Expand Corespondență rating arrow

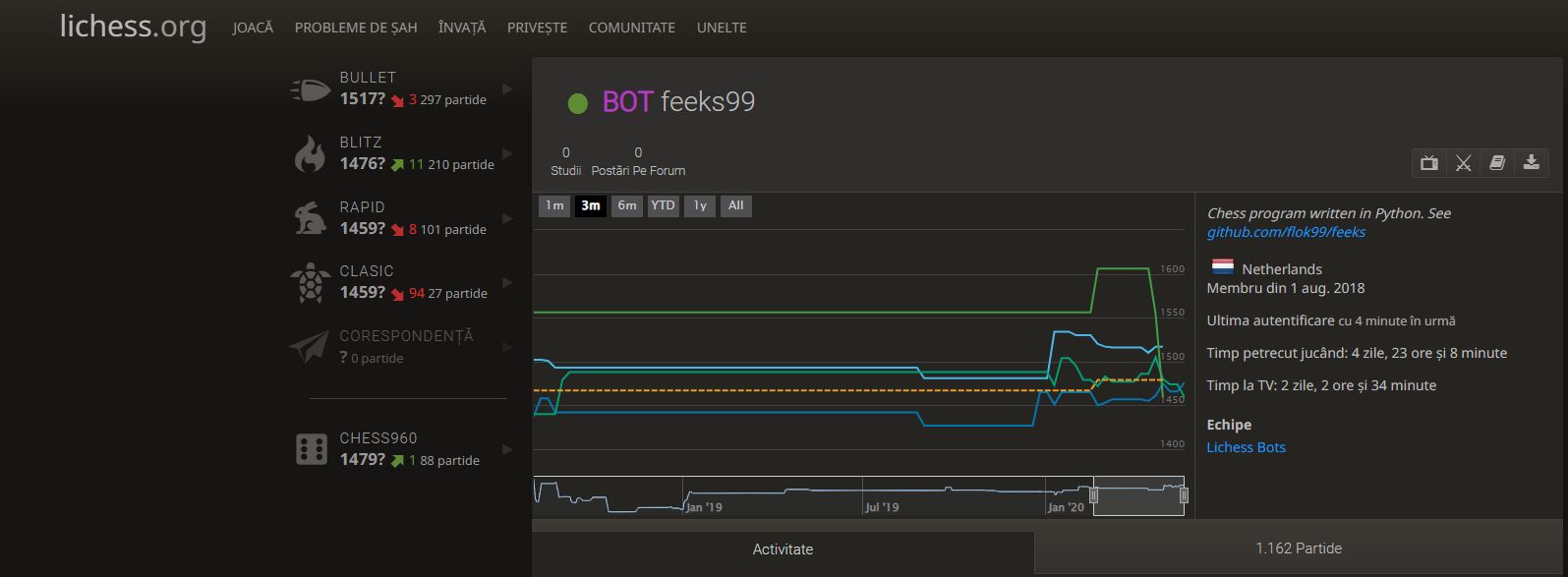[x=507, y=347]
